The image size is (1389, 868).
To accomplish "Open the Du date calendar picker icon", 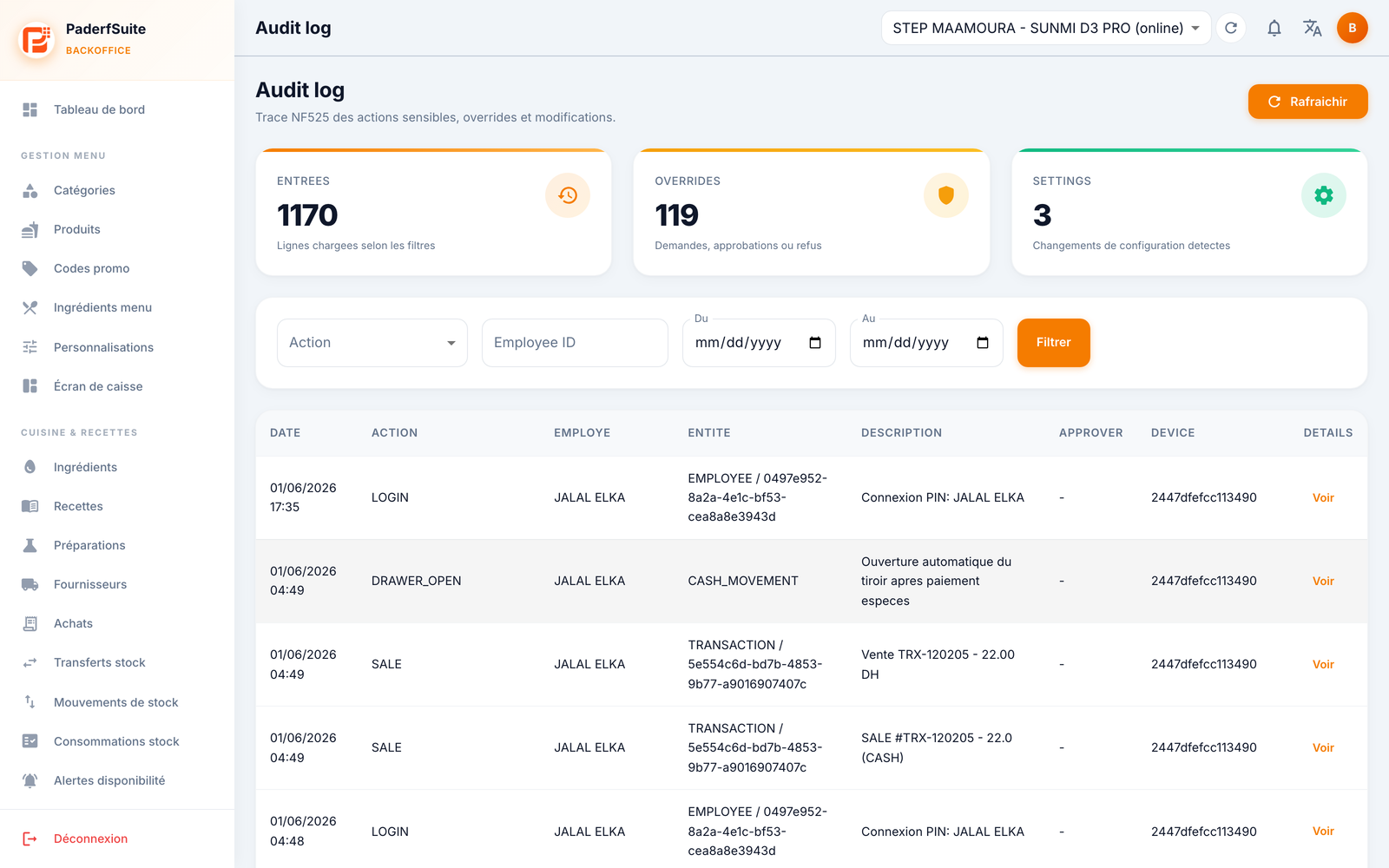I will (815, 343).
